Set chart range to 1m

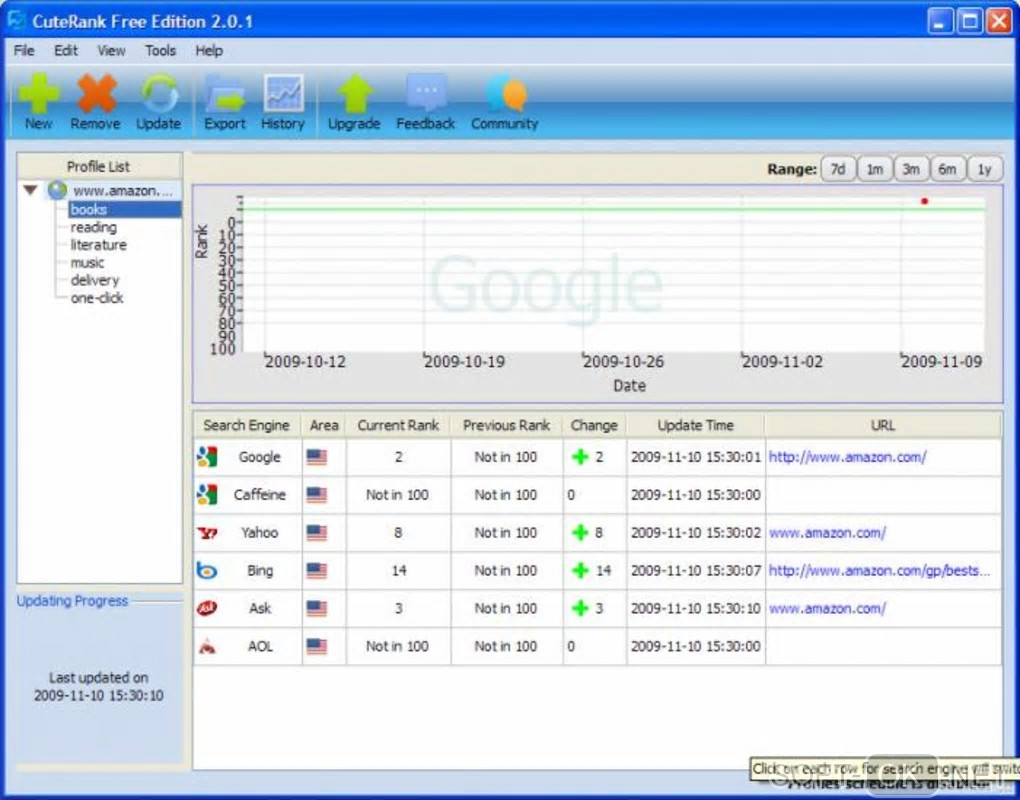(x=874, y=169)
